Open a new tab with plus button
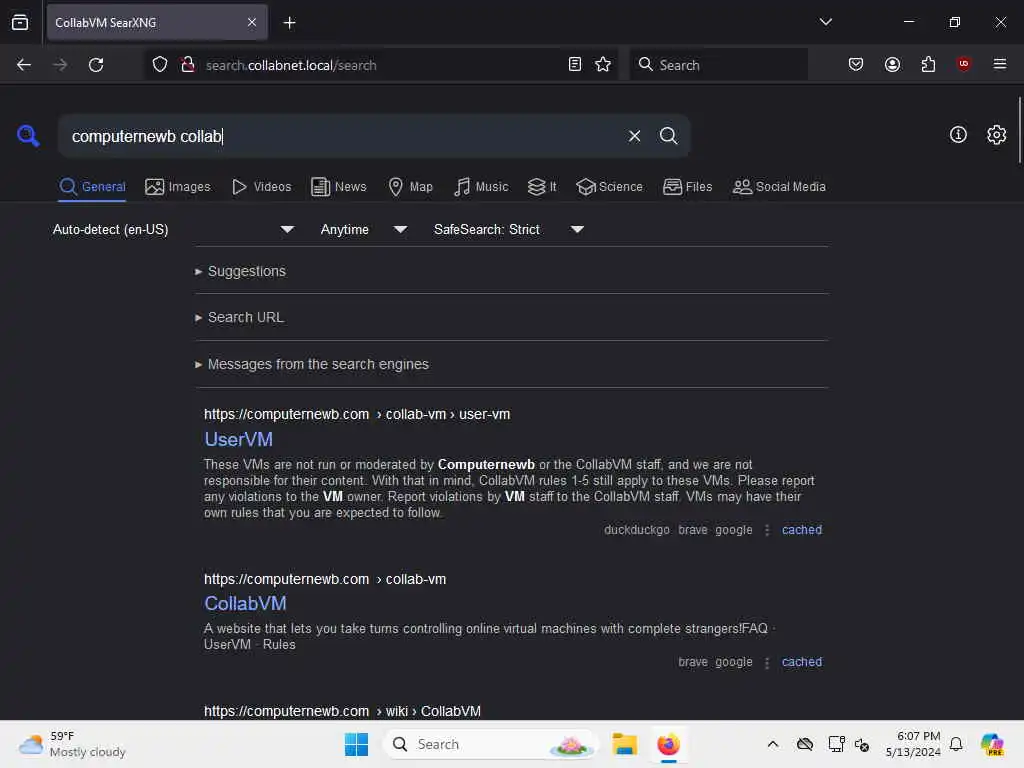The image size is (1024, 768). pos(289,23)
